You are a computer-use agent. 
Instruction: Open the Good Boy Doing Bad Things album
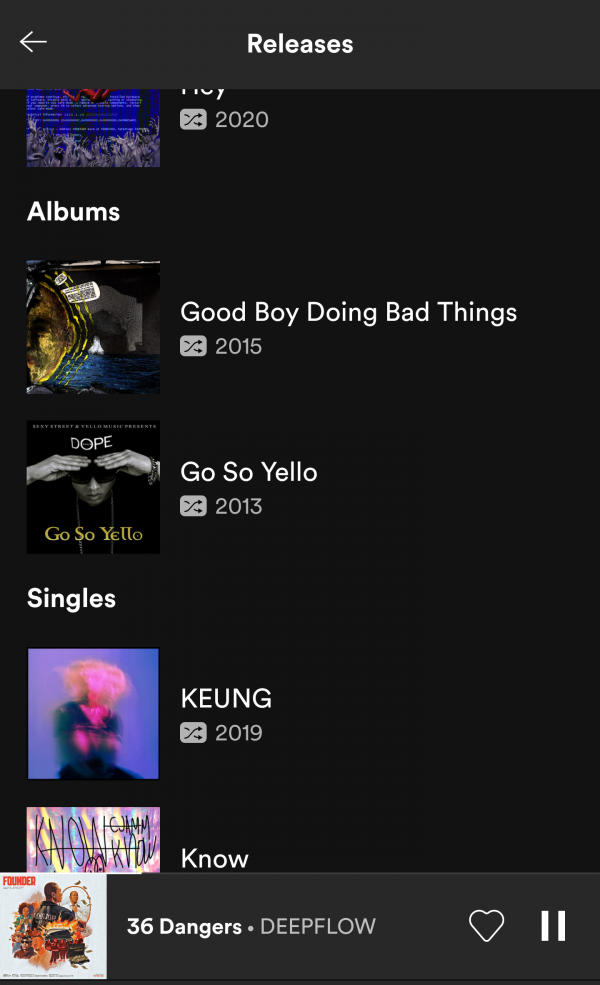click(x=348, y=312)
